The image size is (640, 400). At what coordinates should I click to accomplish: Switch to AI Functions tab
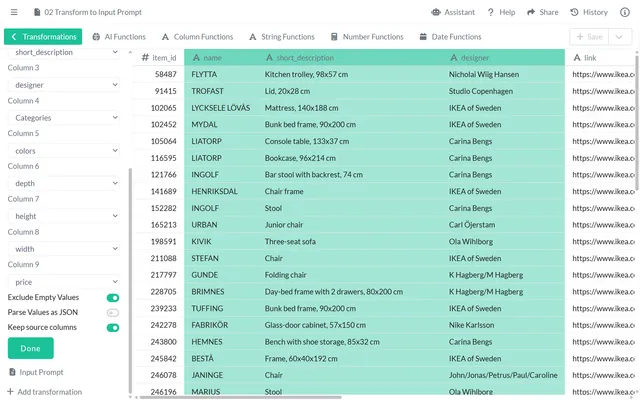pos(119,37)
